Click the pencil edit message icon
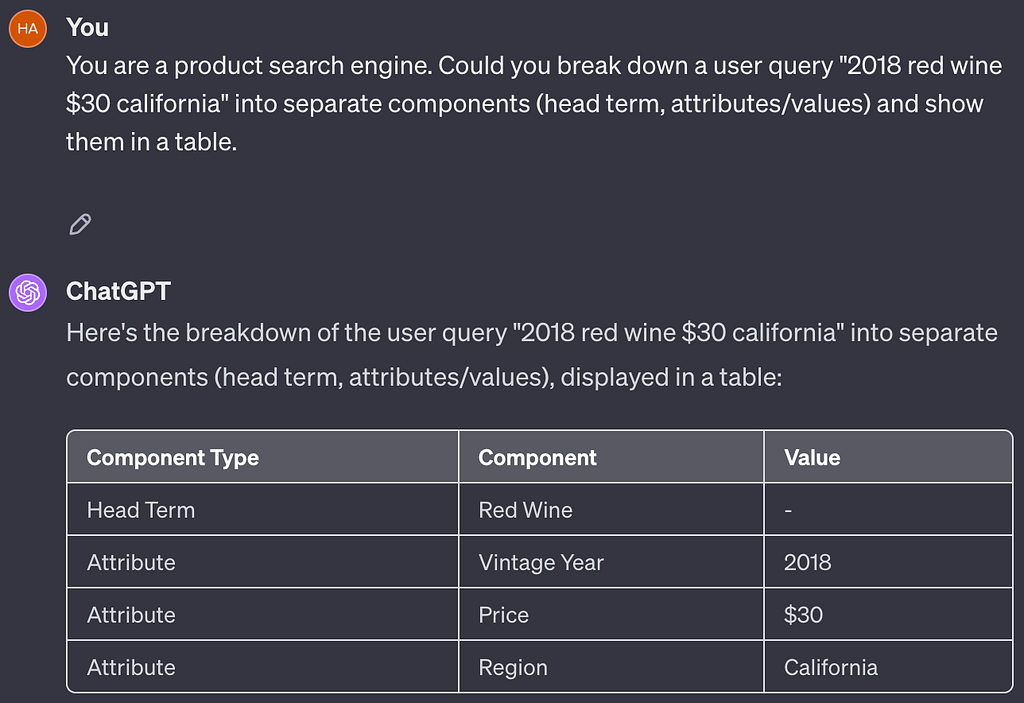1024x703 pixels. (x=80, y=224)
